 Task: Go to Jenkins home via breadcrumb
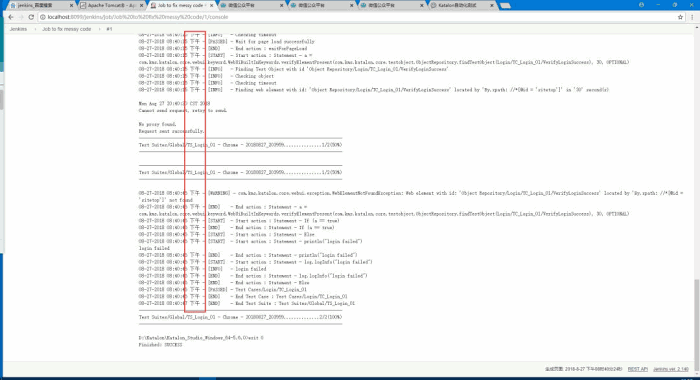(18, 29)
